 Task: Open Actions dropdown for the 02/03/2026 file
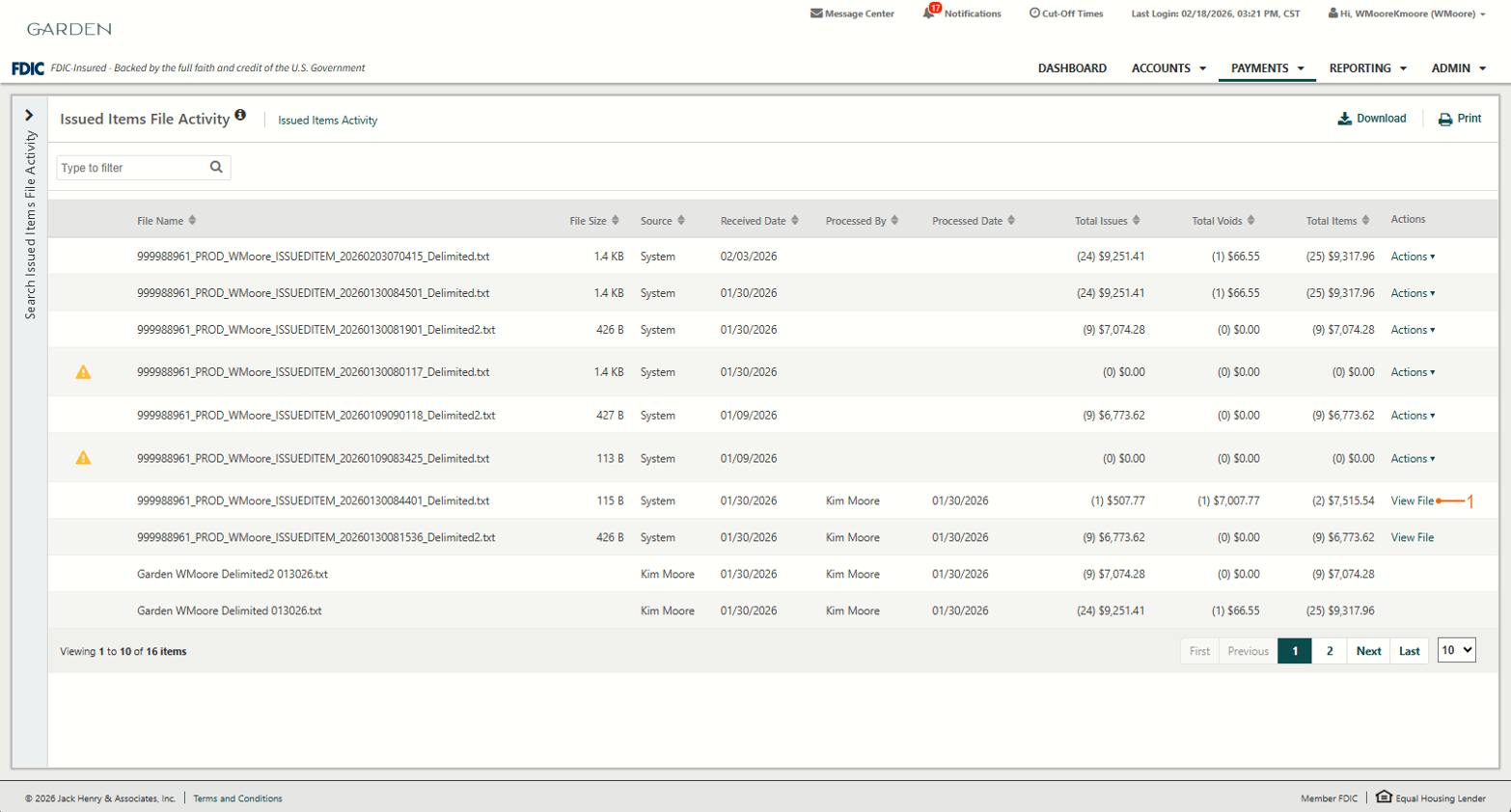point(1412,257)
